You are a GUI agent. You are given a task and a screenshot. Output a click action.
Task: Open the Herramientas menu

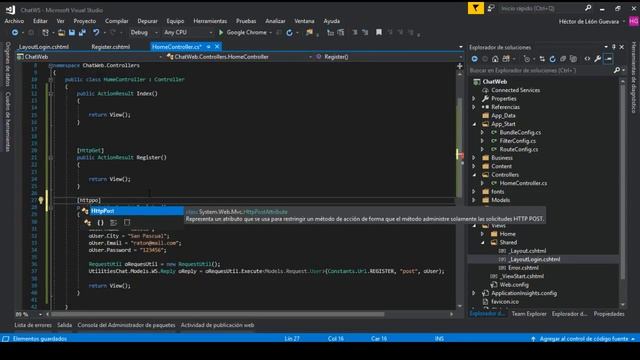[210, 21]
